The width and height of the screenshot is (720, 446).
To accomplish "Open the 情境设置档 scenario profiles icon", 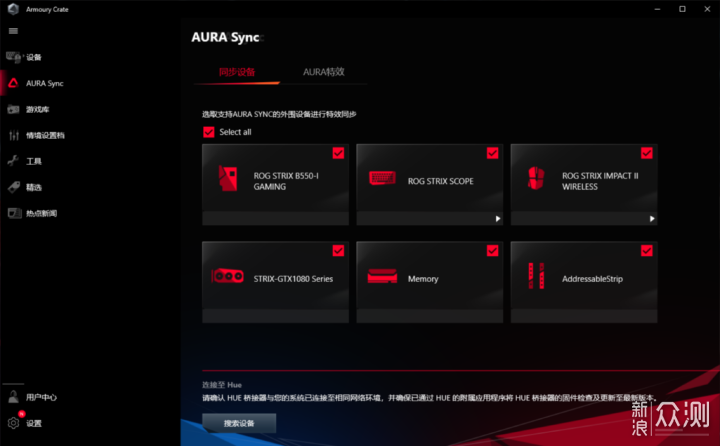I will pos(14,135).
